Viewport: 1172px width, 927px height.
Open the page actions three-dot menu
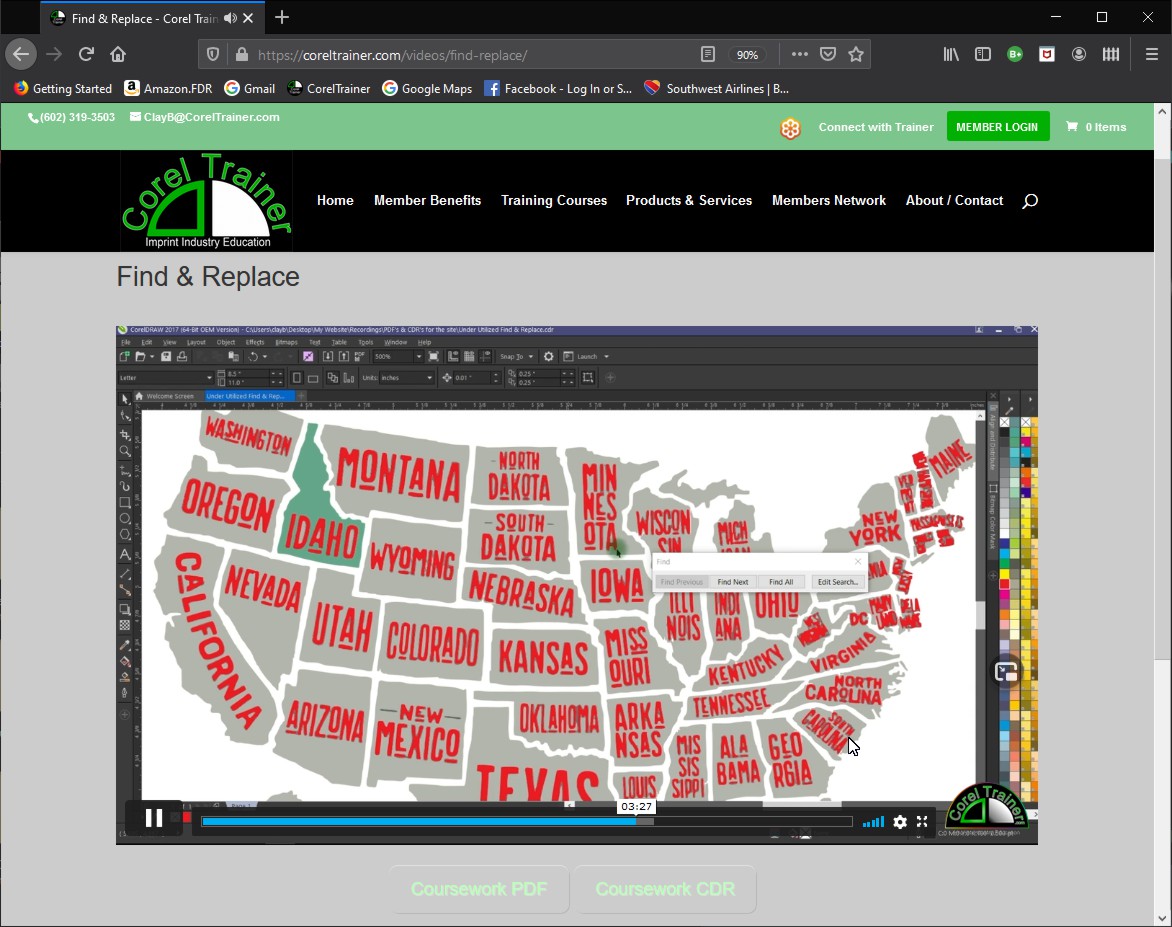(x=799, y=55)
